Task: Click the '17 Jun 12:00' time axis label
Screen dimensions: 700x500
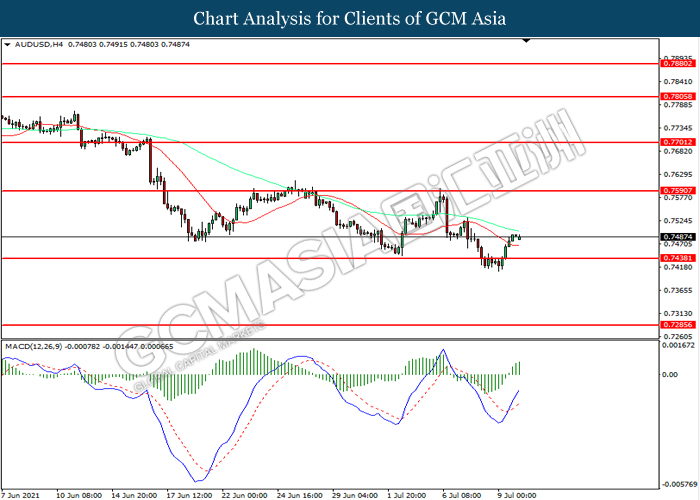Action: (187, 493)
